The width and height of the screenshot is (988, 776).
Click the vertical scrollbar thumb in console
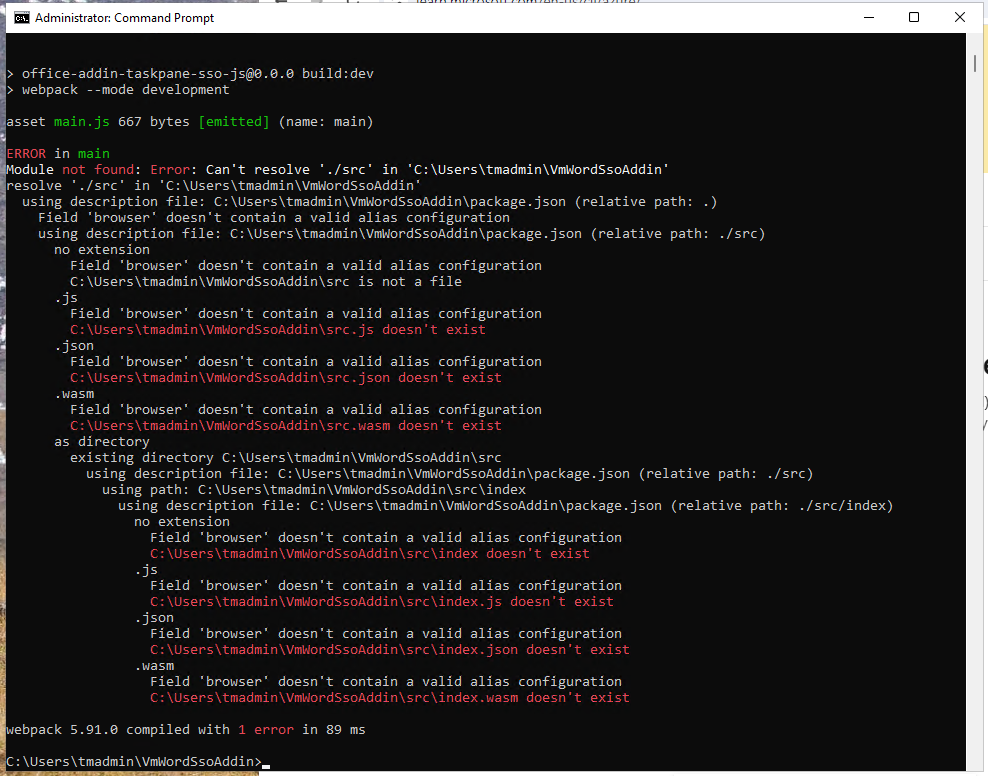click(x=974, y=63)
